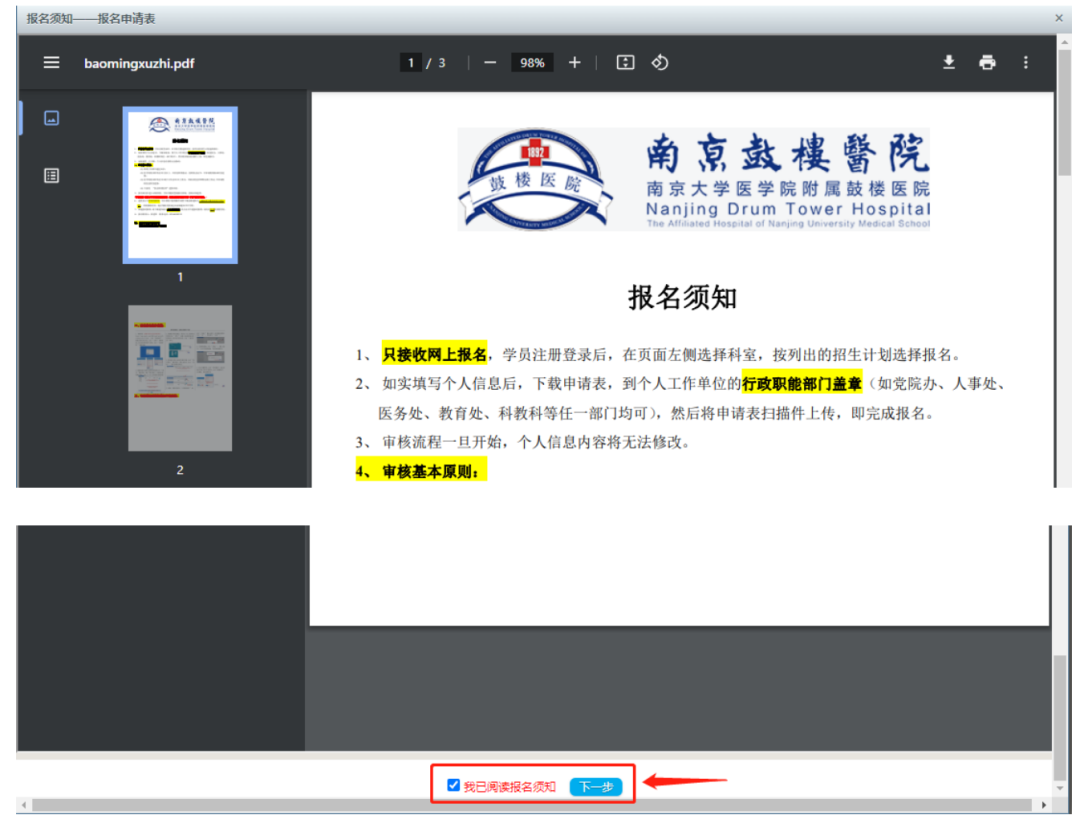Close the 报名须知 dialog window

(x=1059, y=18)
